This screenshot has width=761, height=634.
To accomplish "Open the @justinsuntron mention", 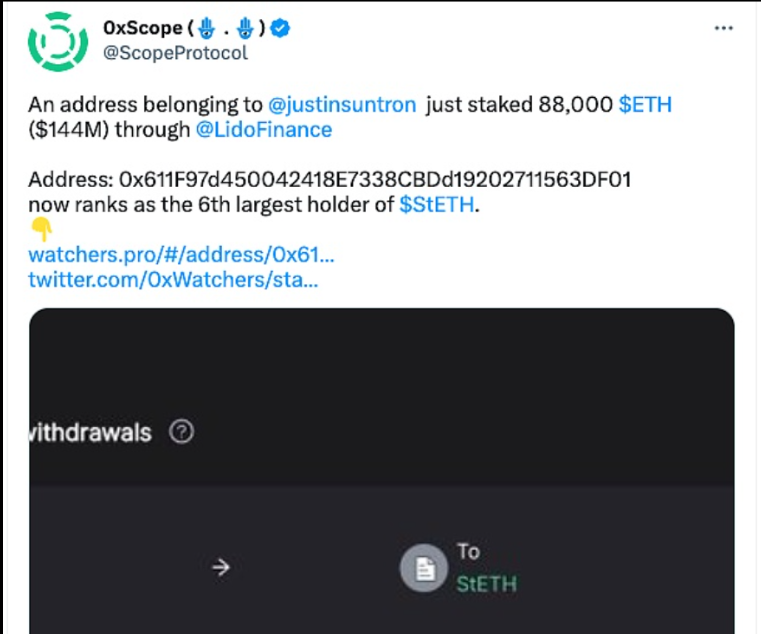I will pyautogui.click(x=341, y=105).
